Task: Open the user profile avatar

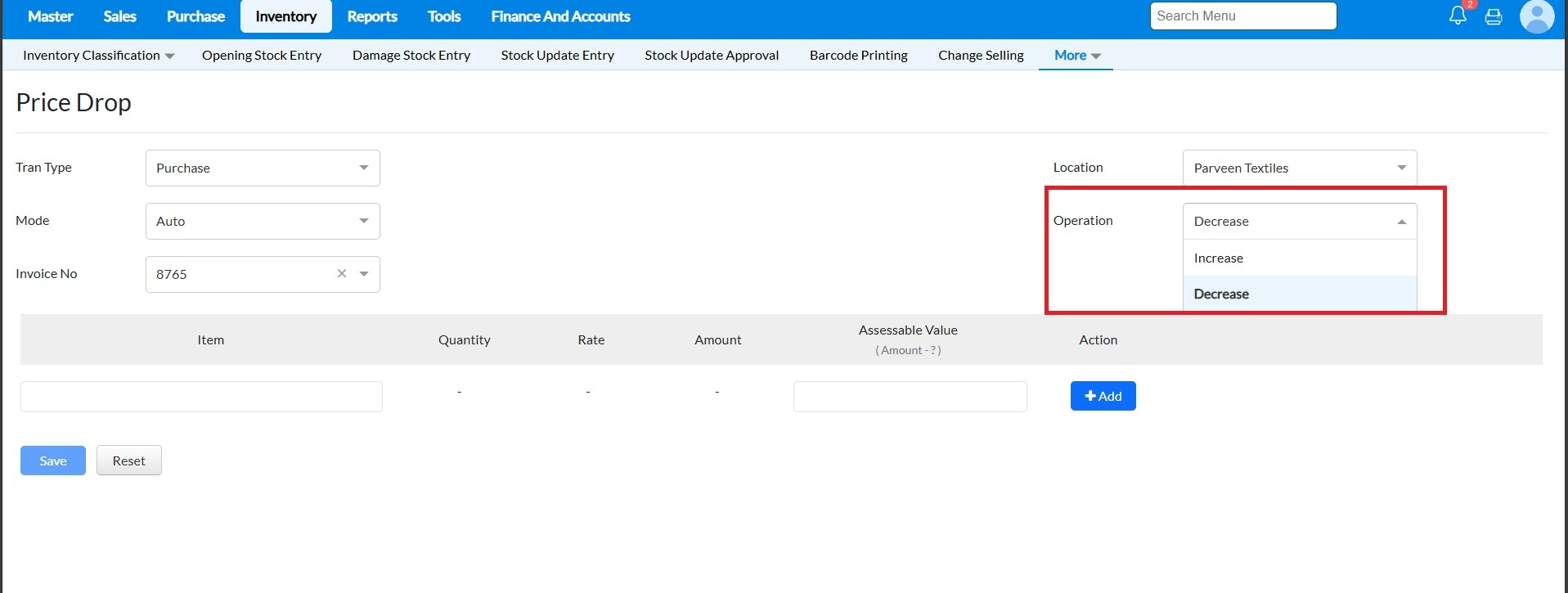Action: (x=1536, y=16)
